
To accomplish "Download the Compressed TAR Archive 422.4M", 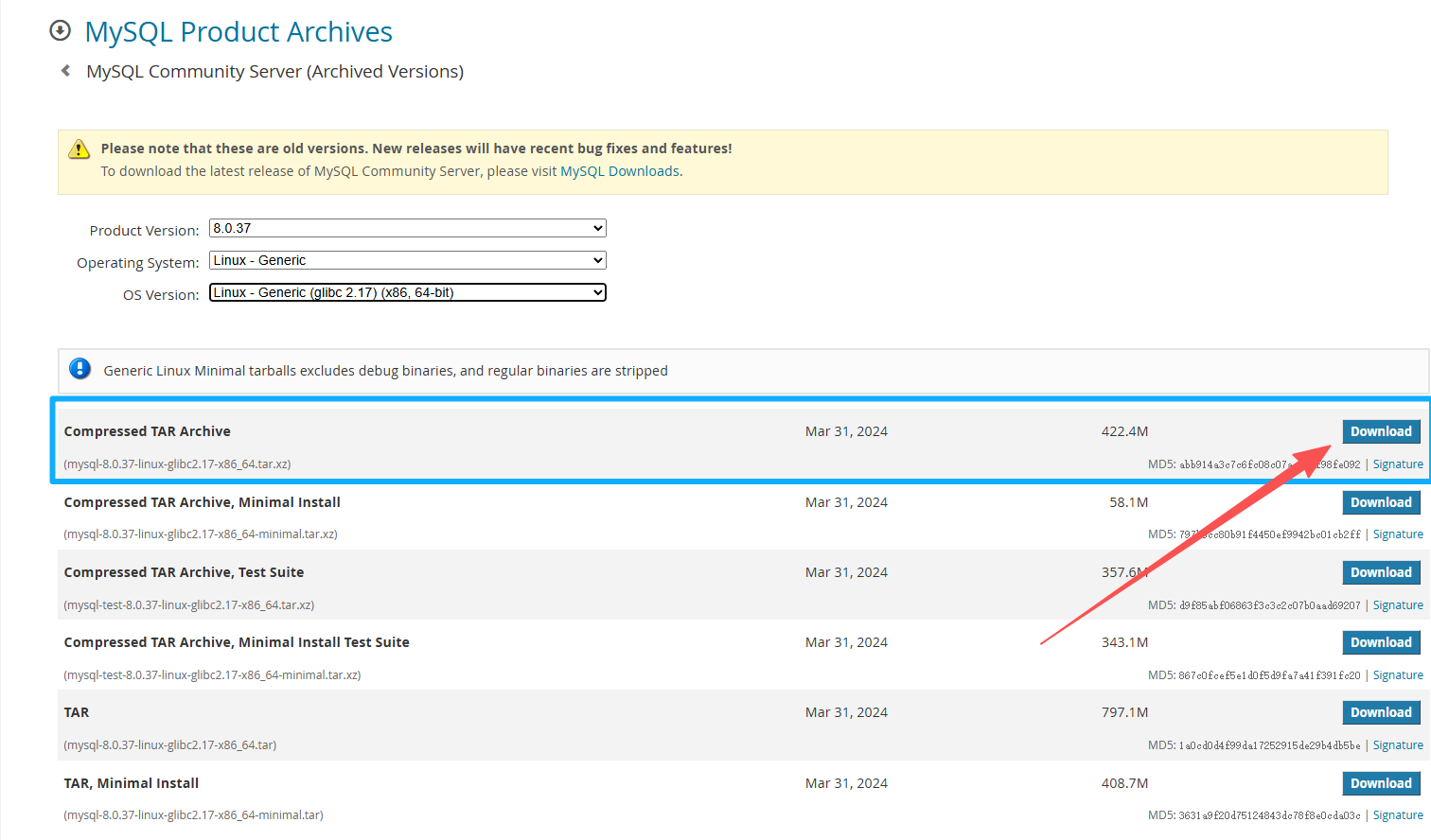I will (x=1381, y=431).
